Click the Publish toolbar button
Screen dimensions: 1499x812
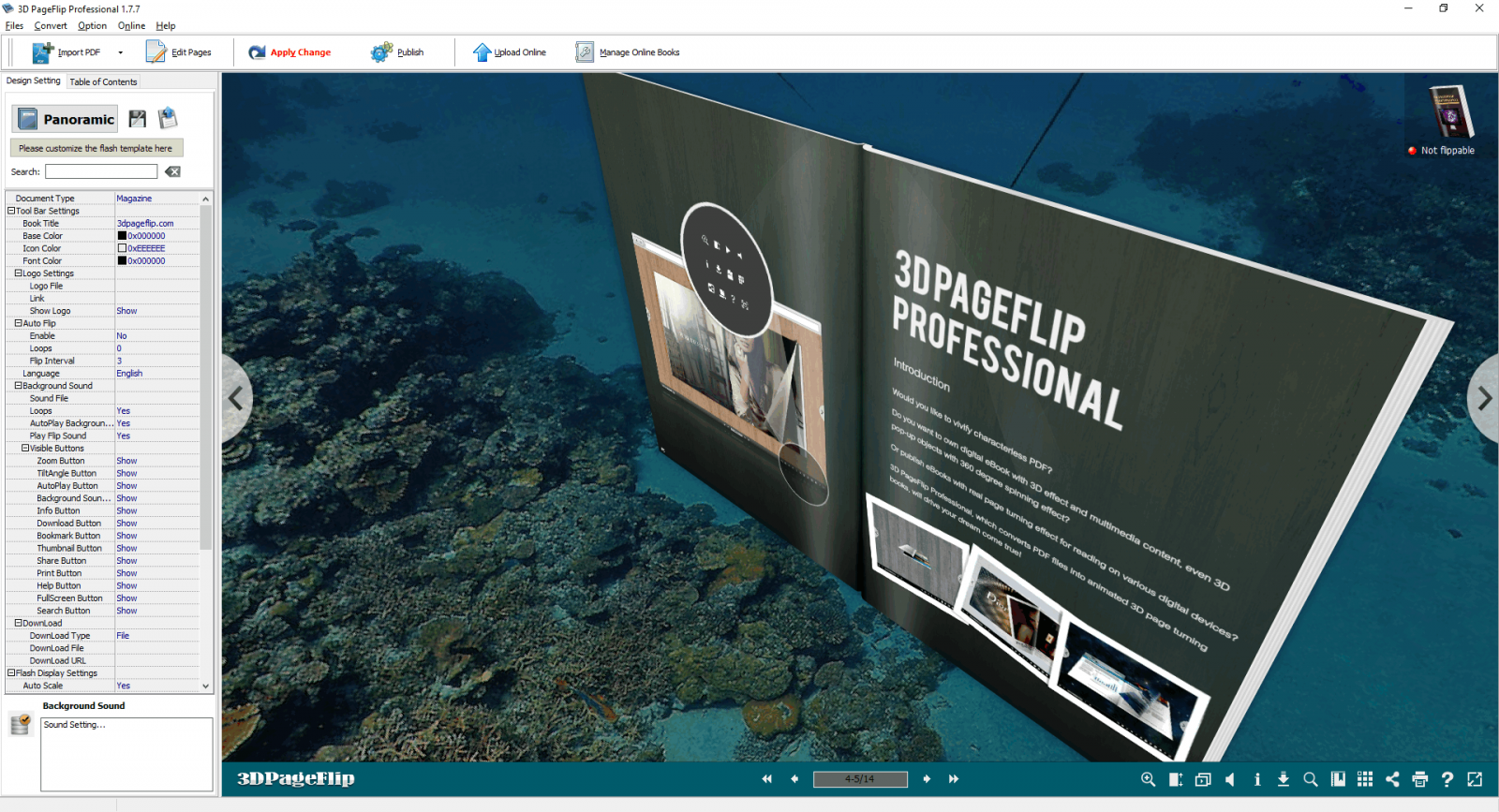coord(397,52)
